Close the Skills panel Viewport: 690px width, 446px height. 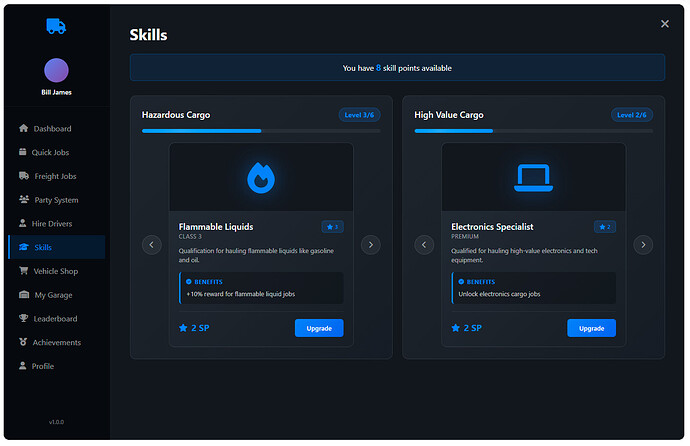point(665,24)
